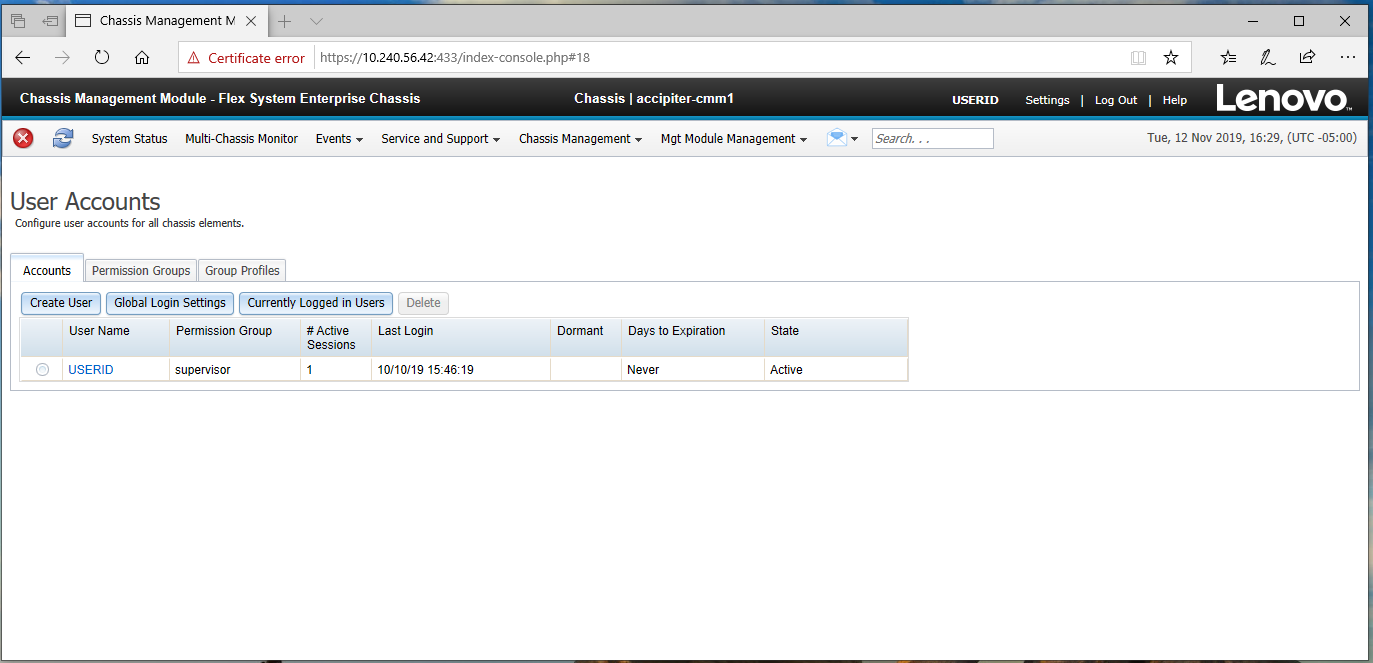Click the red error status icon
The width and height of the screenshot is (1373, 663).
(23, 139)
